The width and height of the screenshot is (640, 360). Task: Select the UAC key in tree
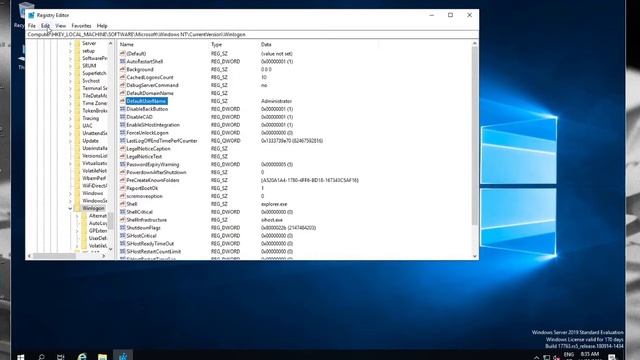[x=87, y=126]
